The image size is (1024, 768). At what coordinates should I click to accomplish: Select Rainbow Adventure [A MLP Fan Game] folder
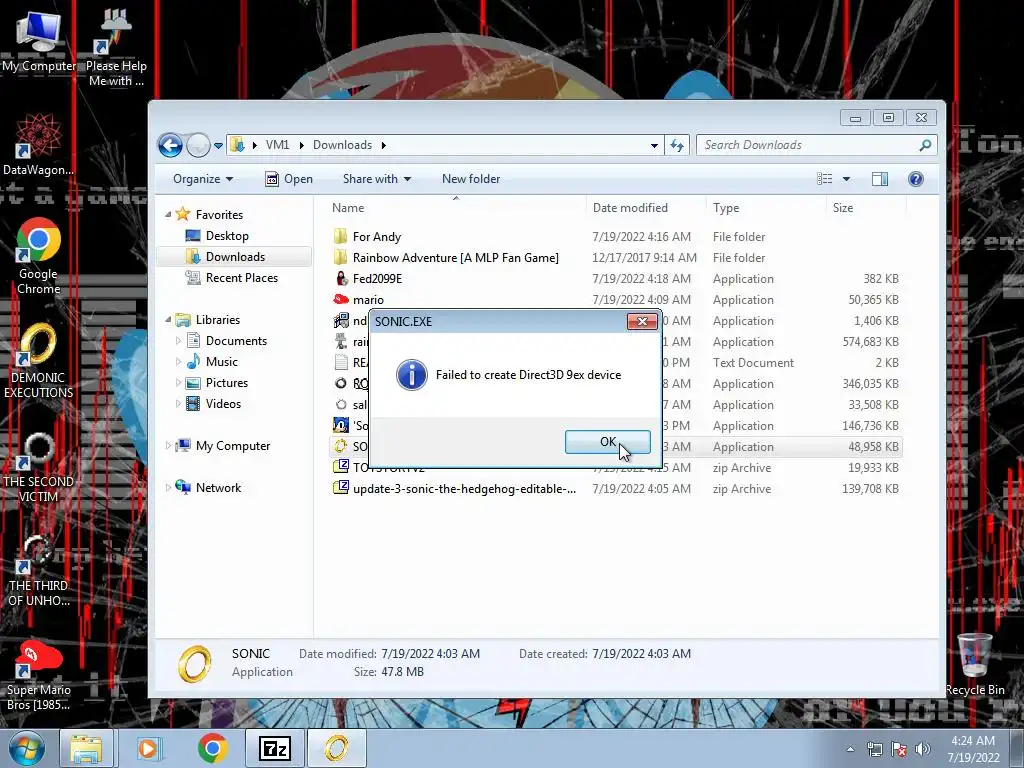pos(455,257)
